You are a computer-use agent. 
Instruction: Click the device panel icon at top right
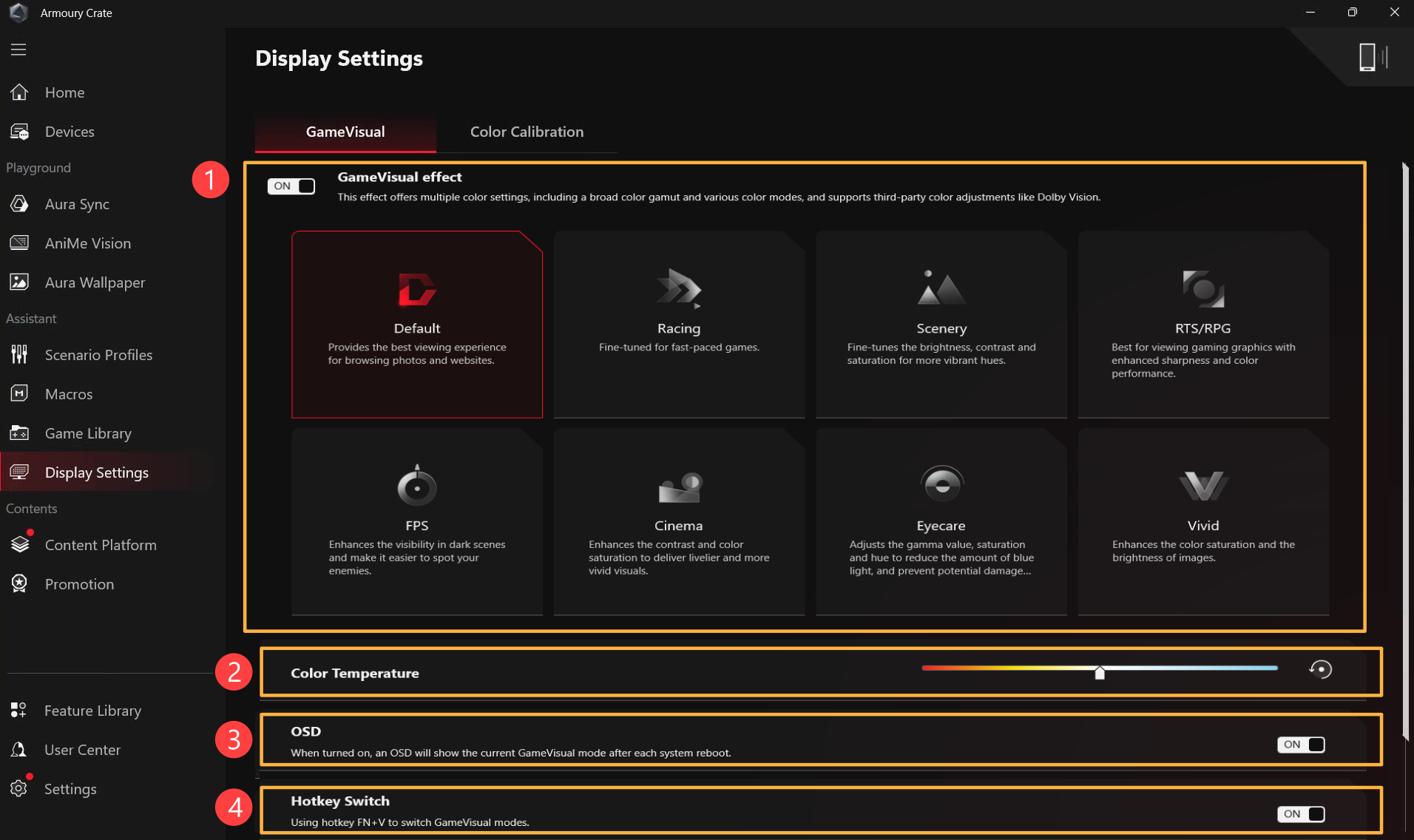[x=1373, y=57]
